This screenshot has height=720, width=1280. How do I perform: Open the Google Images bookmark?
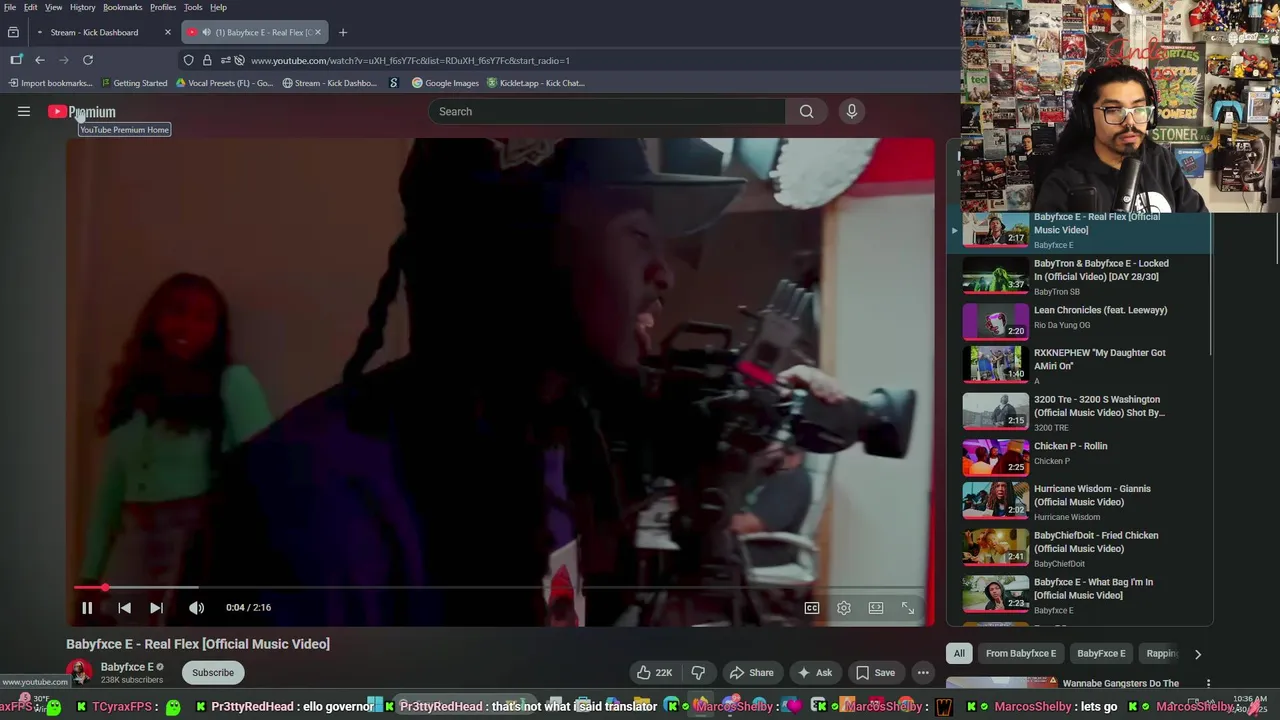tap(446, 83)
